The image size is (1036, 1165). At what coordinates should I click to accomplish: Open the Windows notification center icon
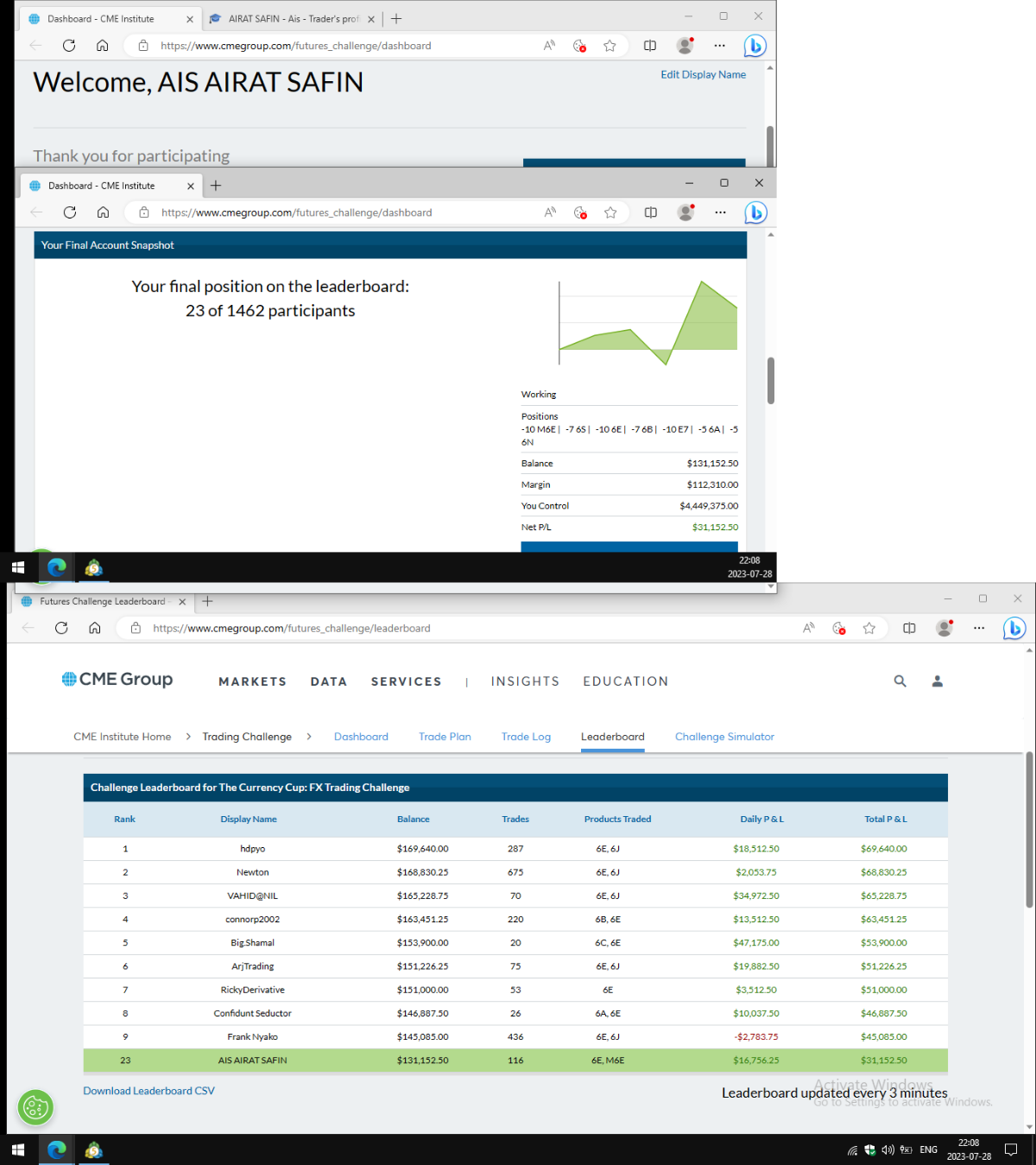click(1011, 1149)
